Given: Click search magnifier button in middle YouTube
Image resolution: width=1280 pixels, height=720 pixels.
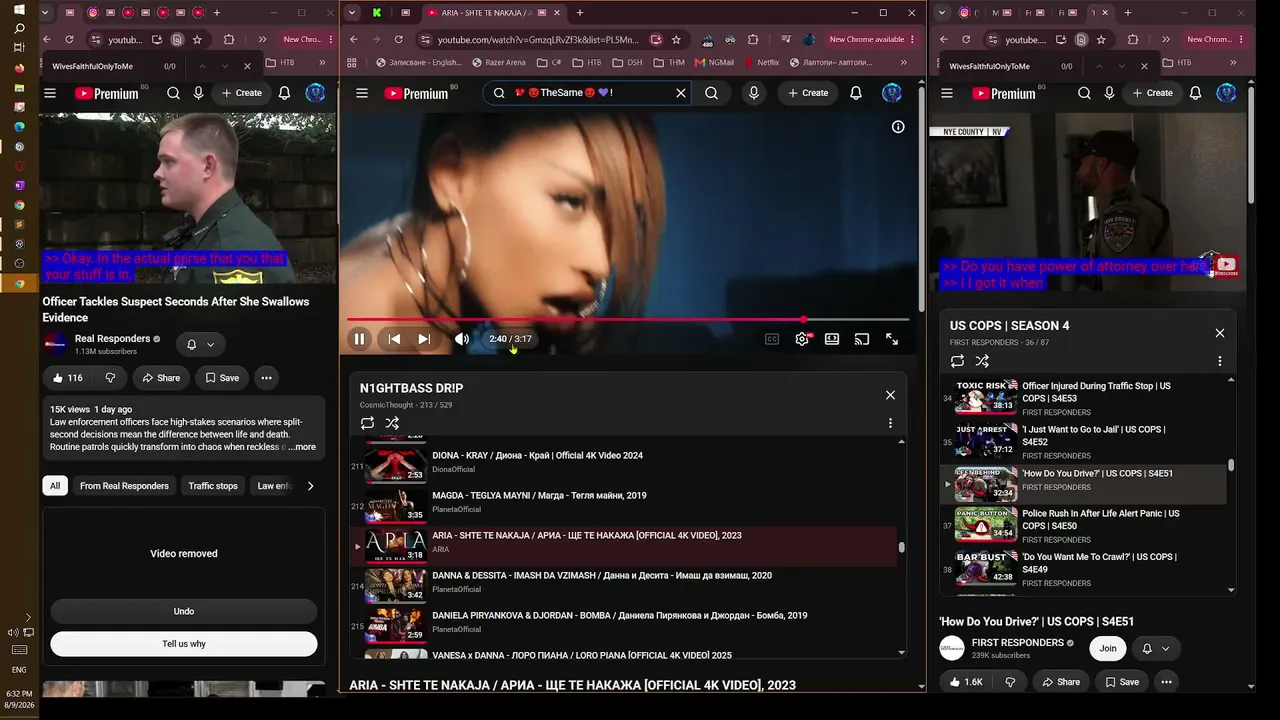Looking at the screenshot, I should point(711,93).
